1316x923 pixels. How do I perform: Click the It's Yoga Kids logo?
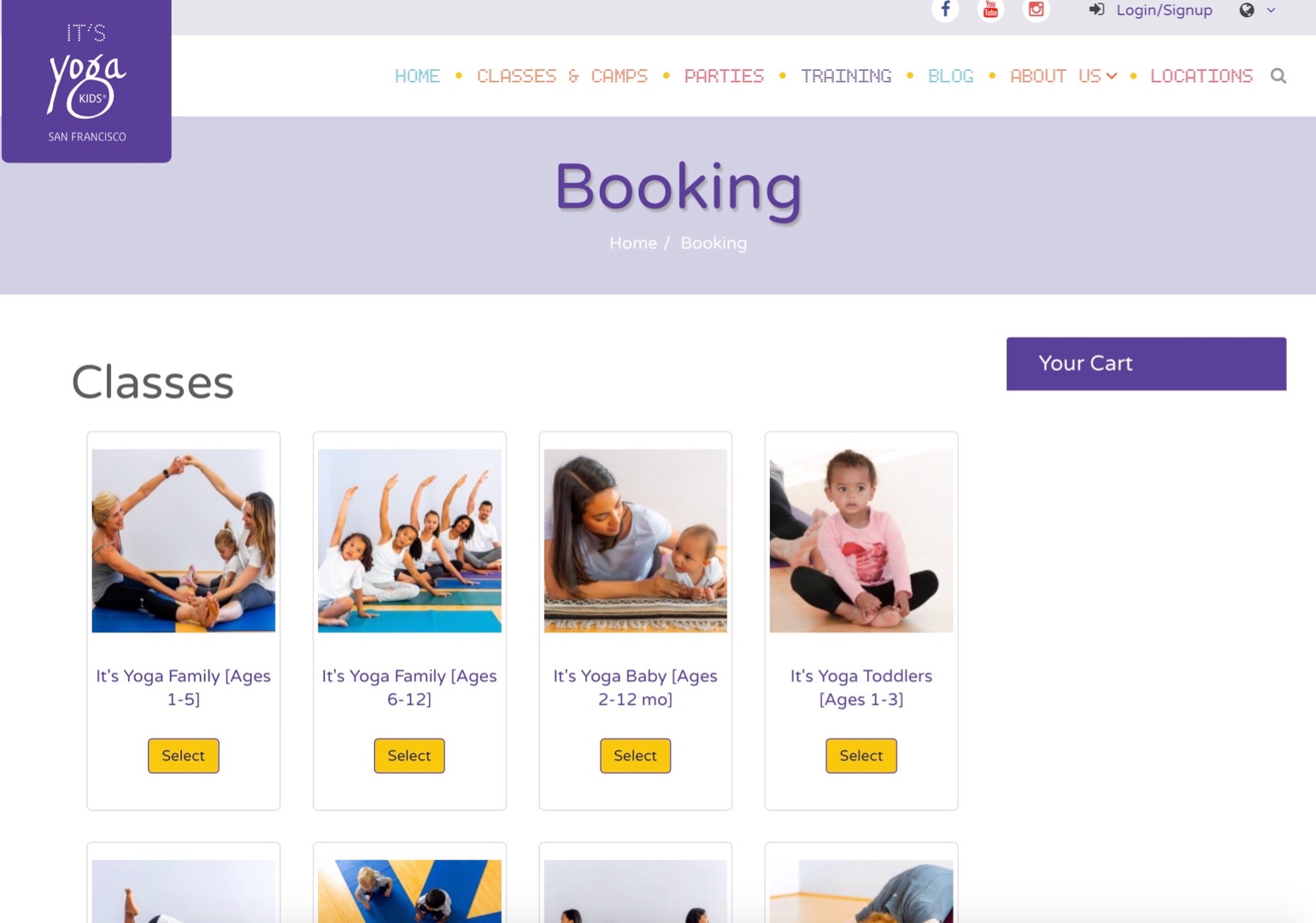point(86,82)
